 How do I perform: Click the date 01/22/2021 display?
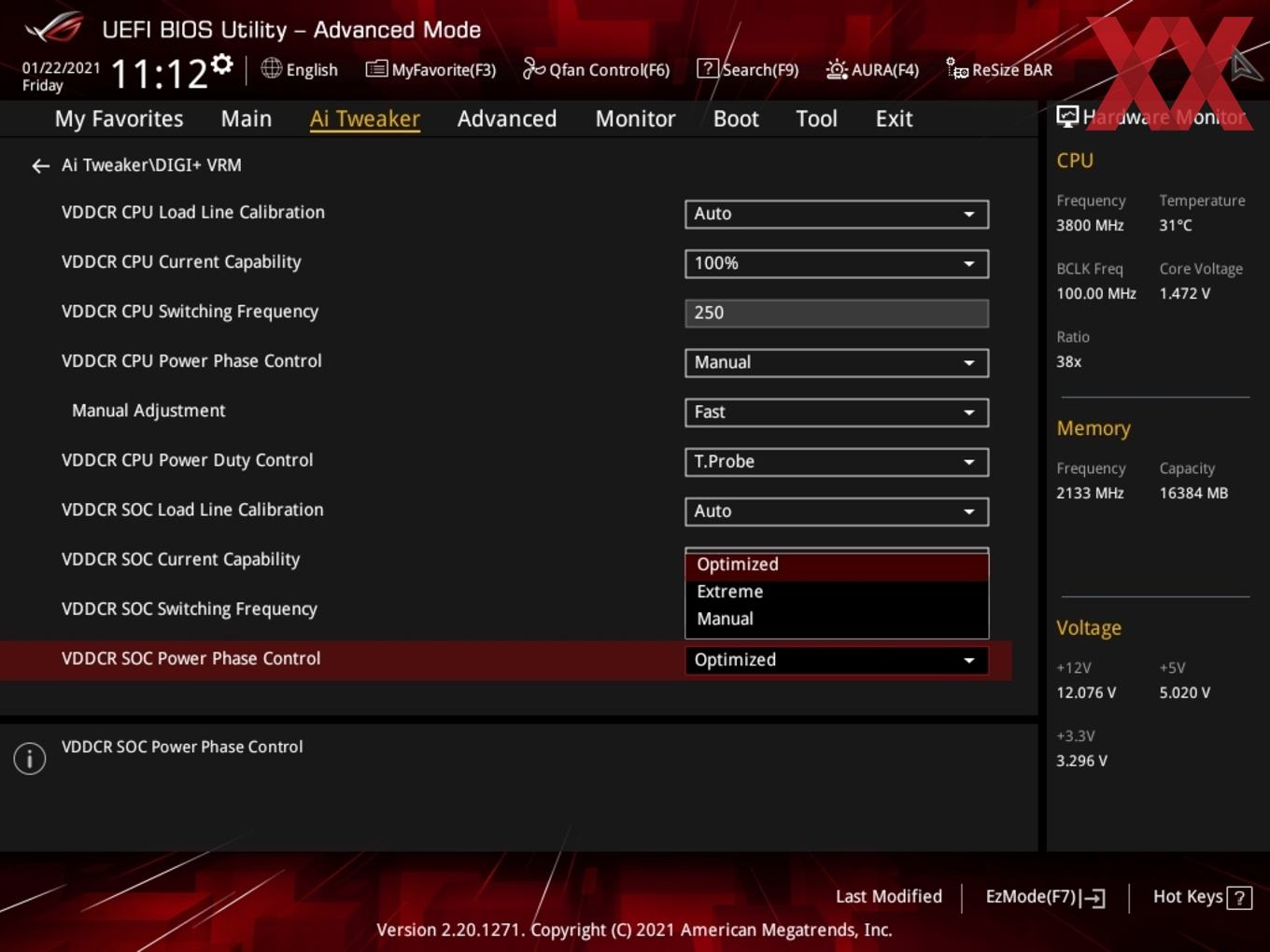point(61,67)
